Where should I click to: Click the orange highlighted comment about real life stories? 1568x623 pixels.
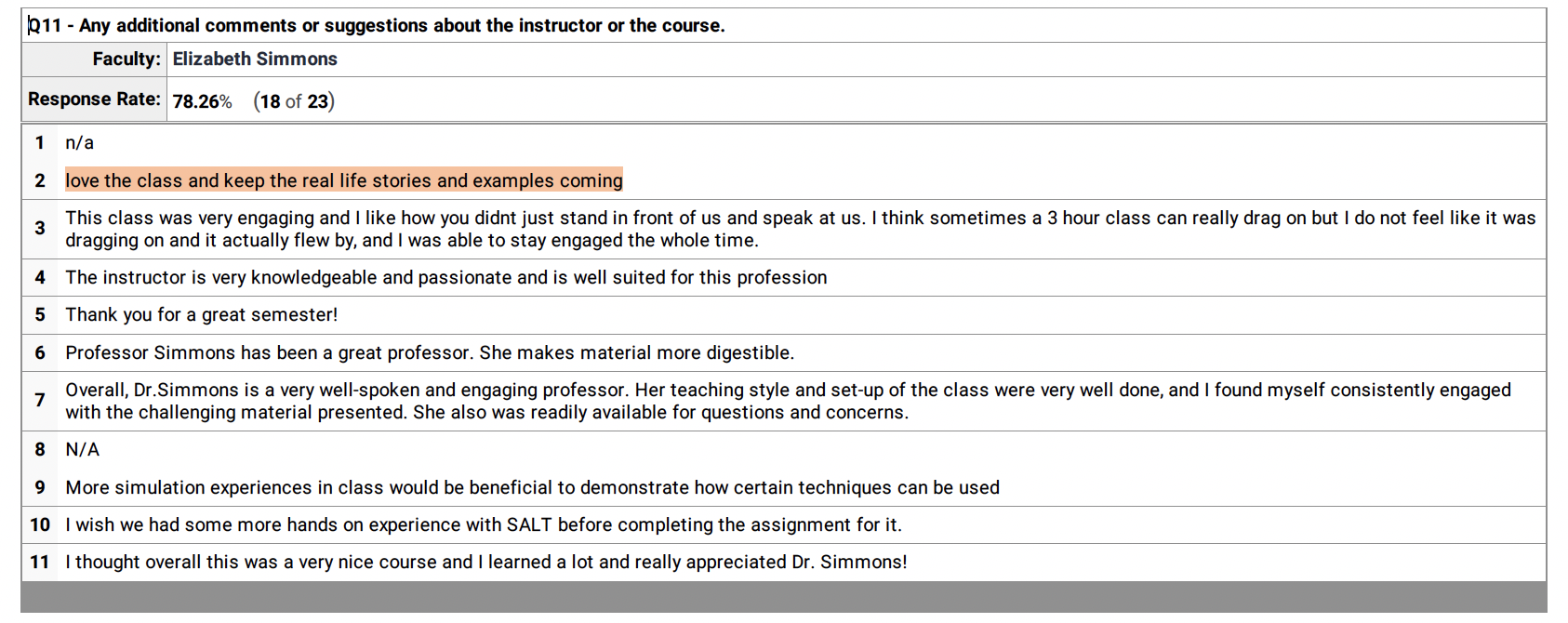tap(343, 180)
